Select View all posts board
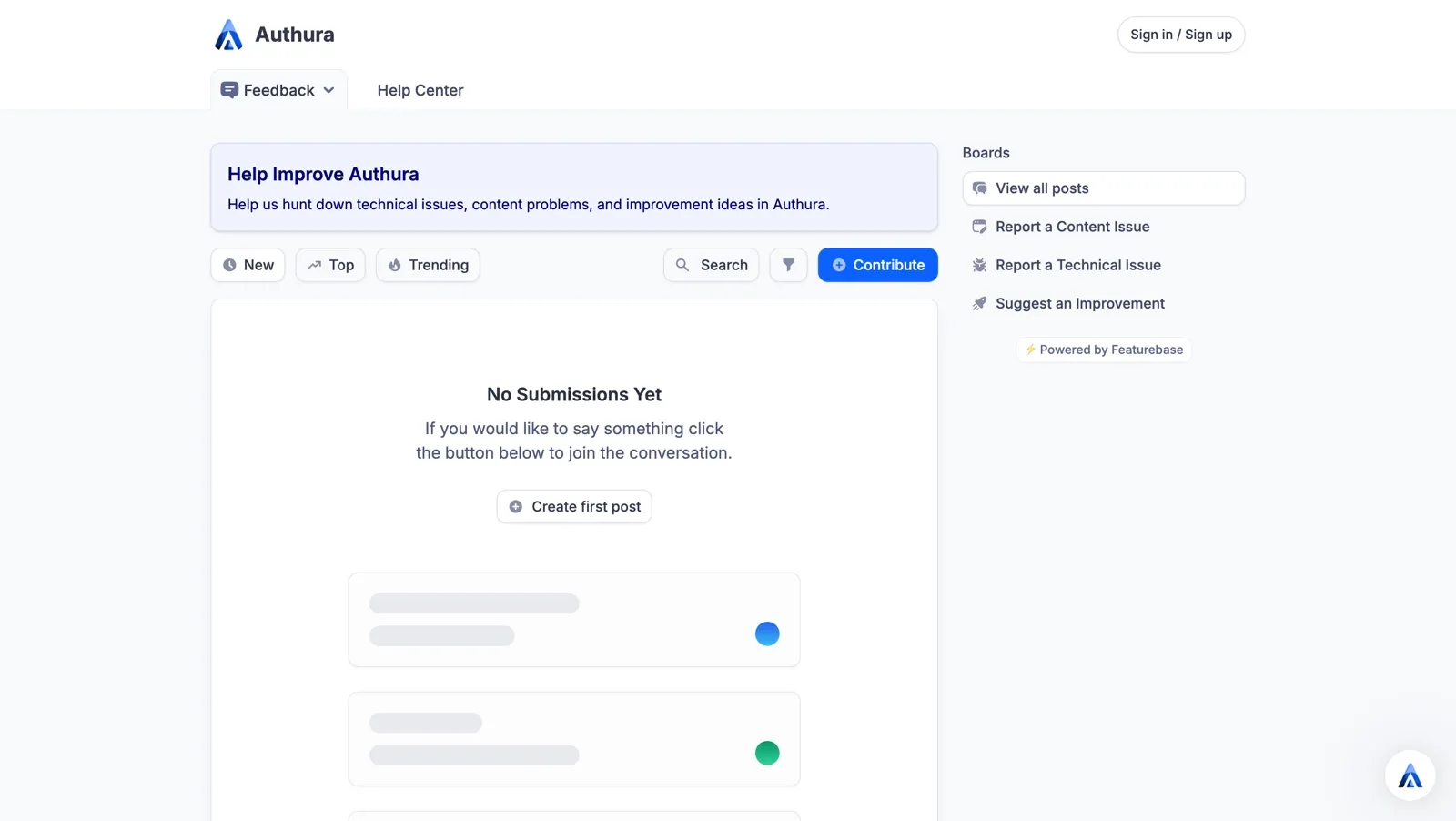The height and width of the screenshot is (821, 1456). click(1104, 188)
